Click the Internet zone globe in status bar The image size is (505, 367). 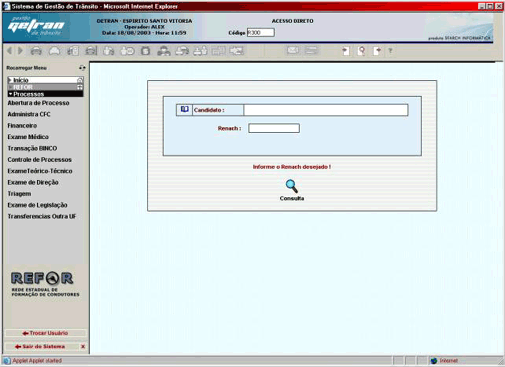click(x=434, y=361)
